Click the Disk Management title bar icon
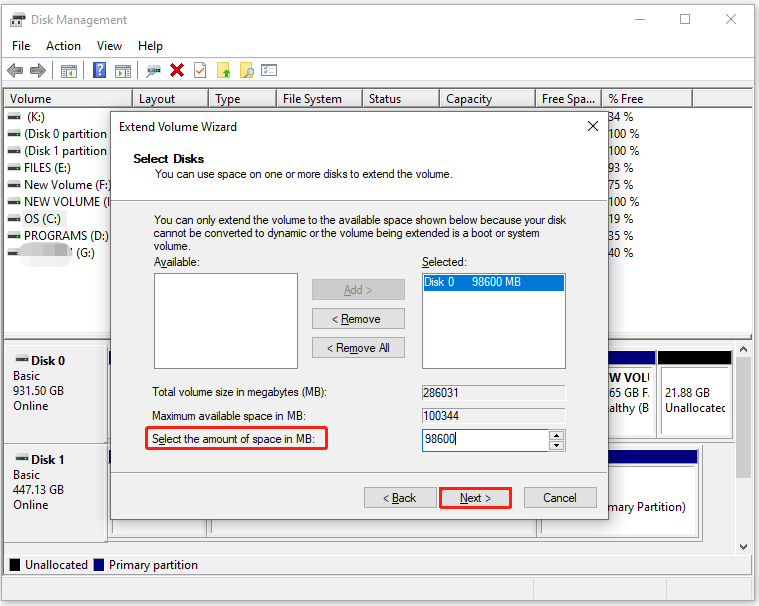The height and width of the screenshot is (606, 759). 17,20
